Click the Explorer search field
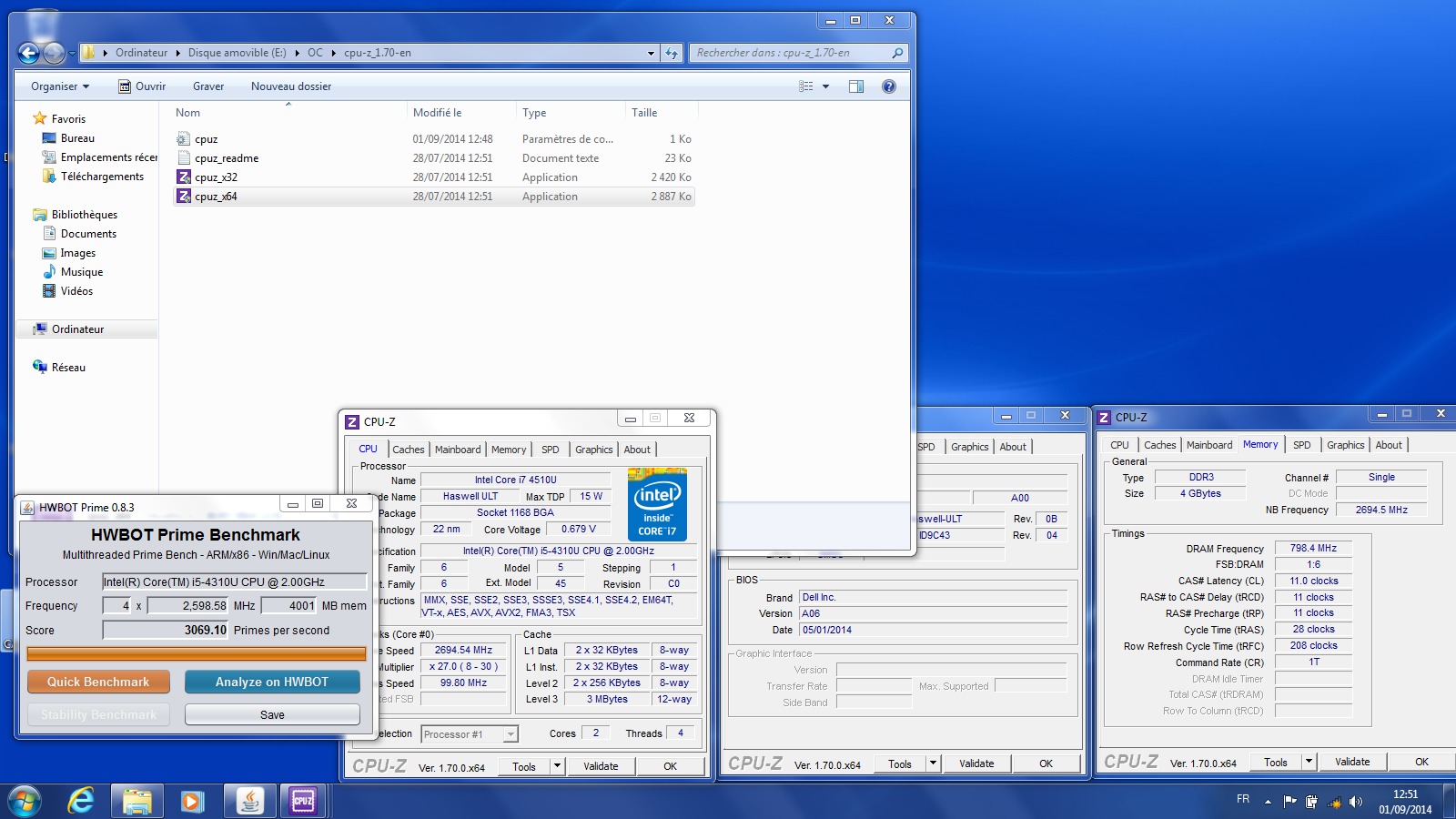 [x=788, y=53]
